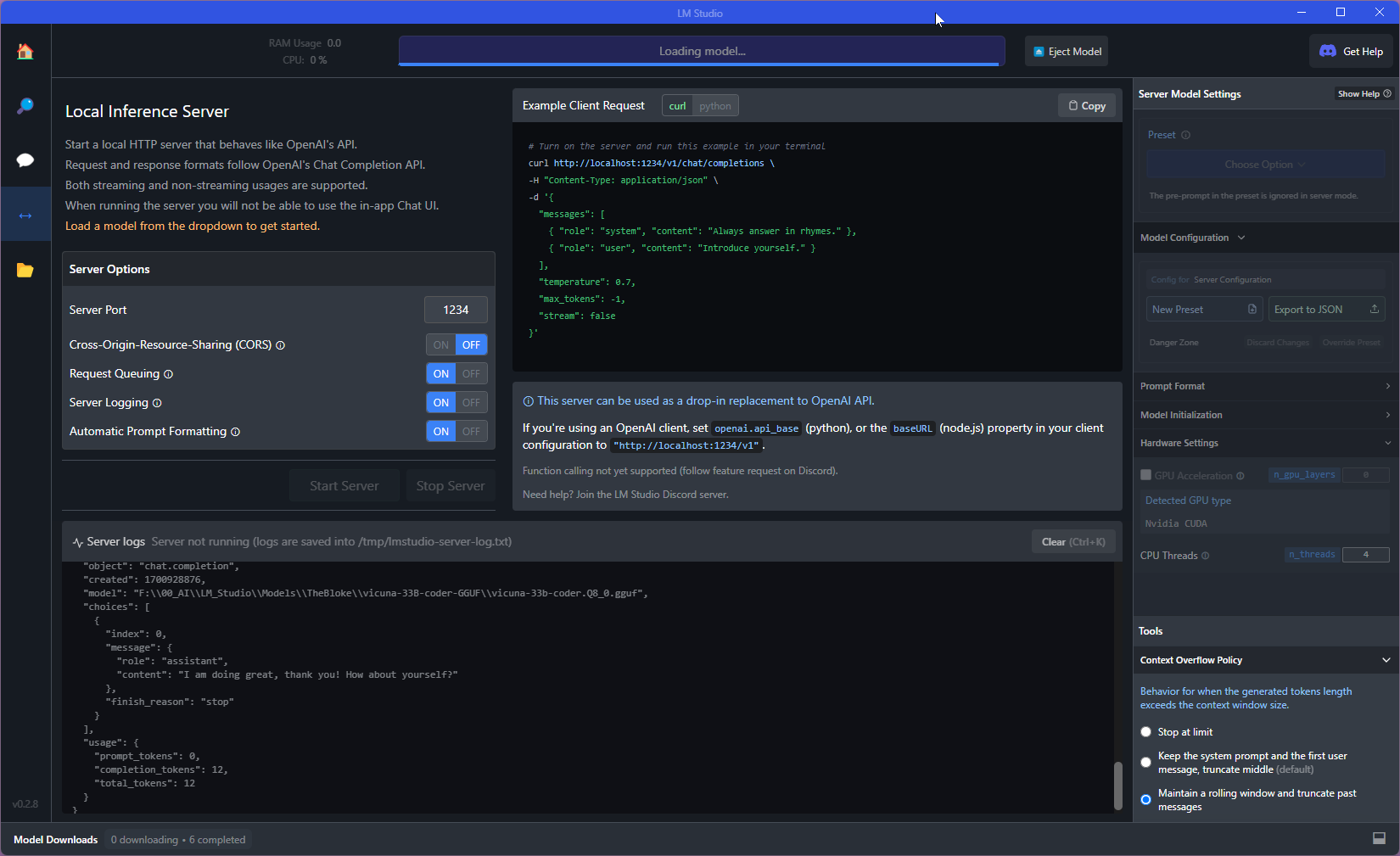Collapse the Context Overflow Policy section

click(1386, 660)
